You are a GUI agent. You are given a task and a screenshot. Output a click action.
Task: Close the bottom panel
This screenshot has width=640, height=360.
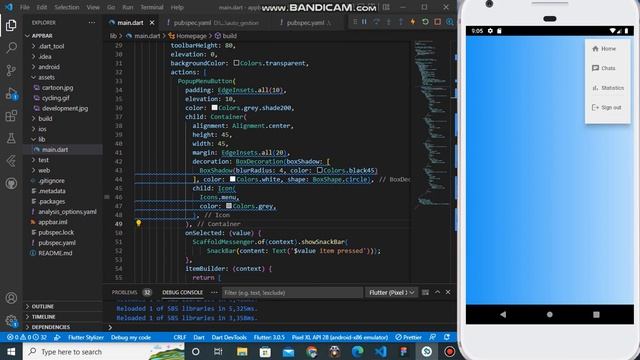448,292
